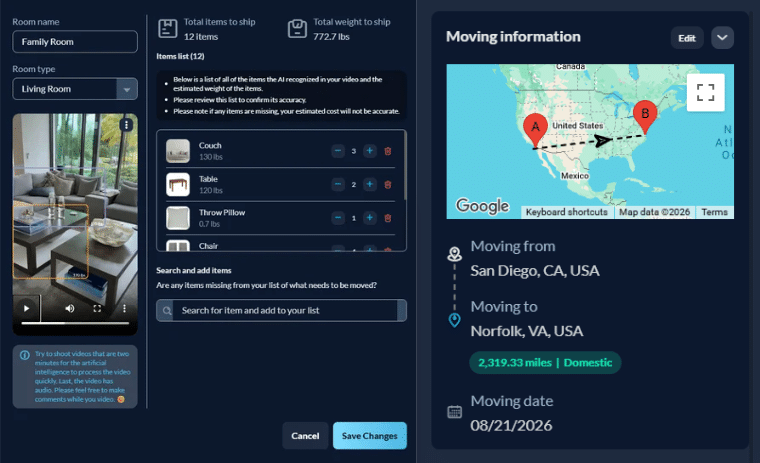Click the Table item thumbnail

[x=178, y=184]
